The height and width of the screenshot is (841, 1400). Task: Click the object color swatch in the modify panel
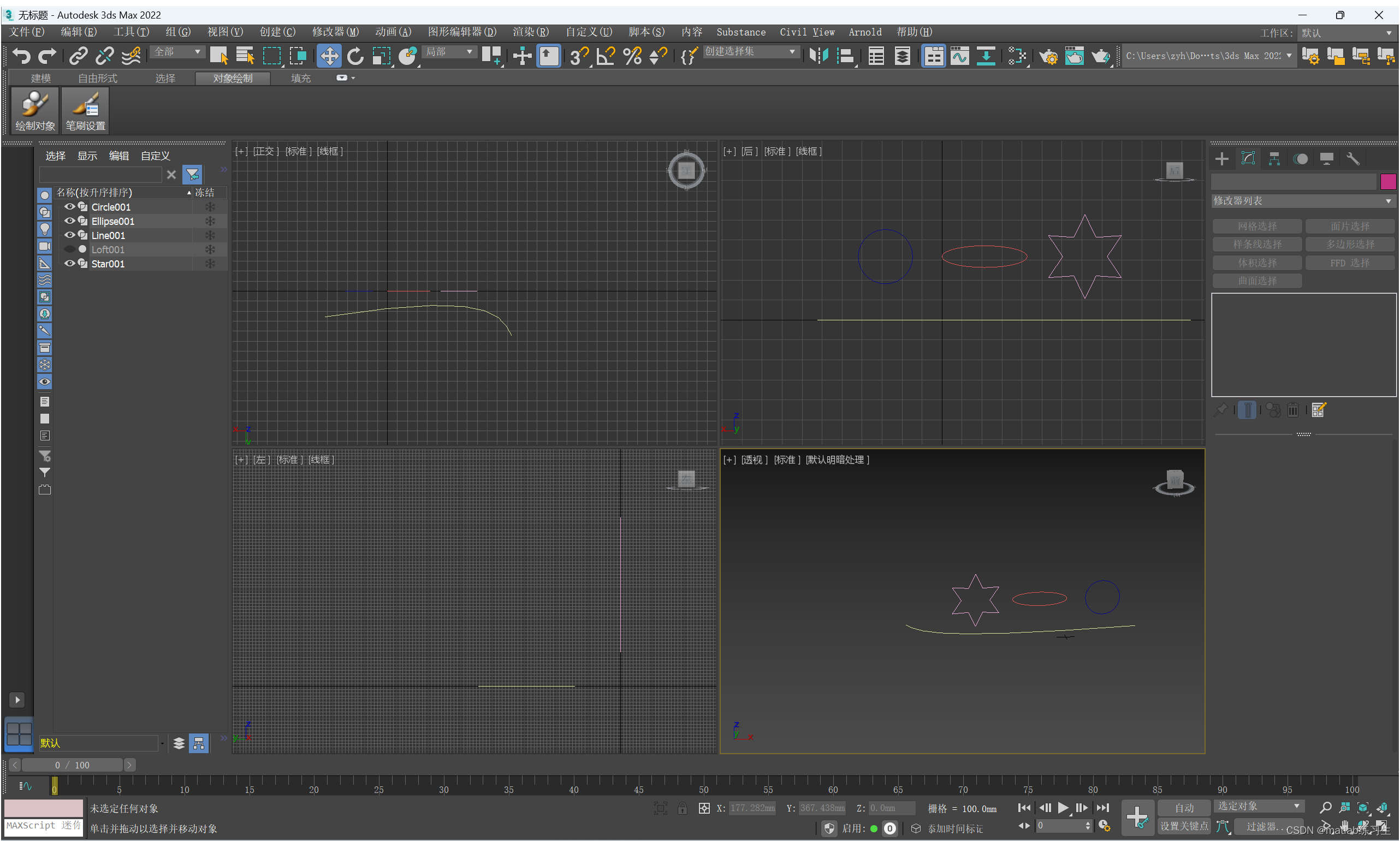click(1388, 181)
